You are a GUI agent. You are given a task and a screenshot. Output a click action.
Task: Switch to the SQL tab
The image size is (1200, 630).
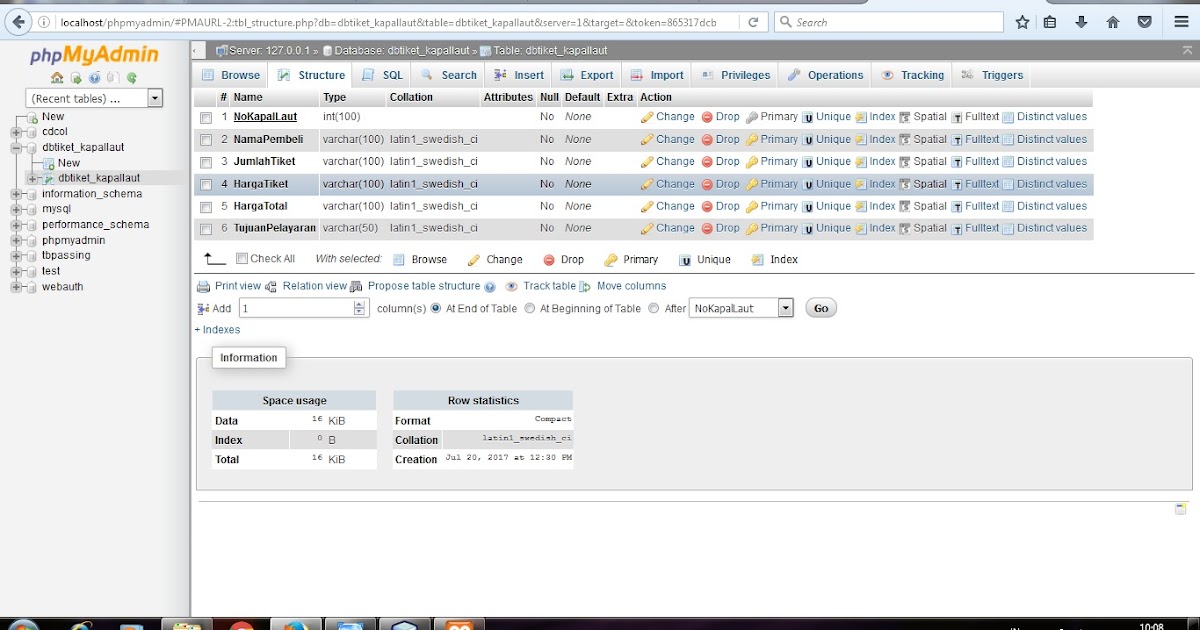click(382, 75)
